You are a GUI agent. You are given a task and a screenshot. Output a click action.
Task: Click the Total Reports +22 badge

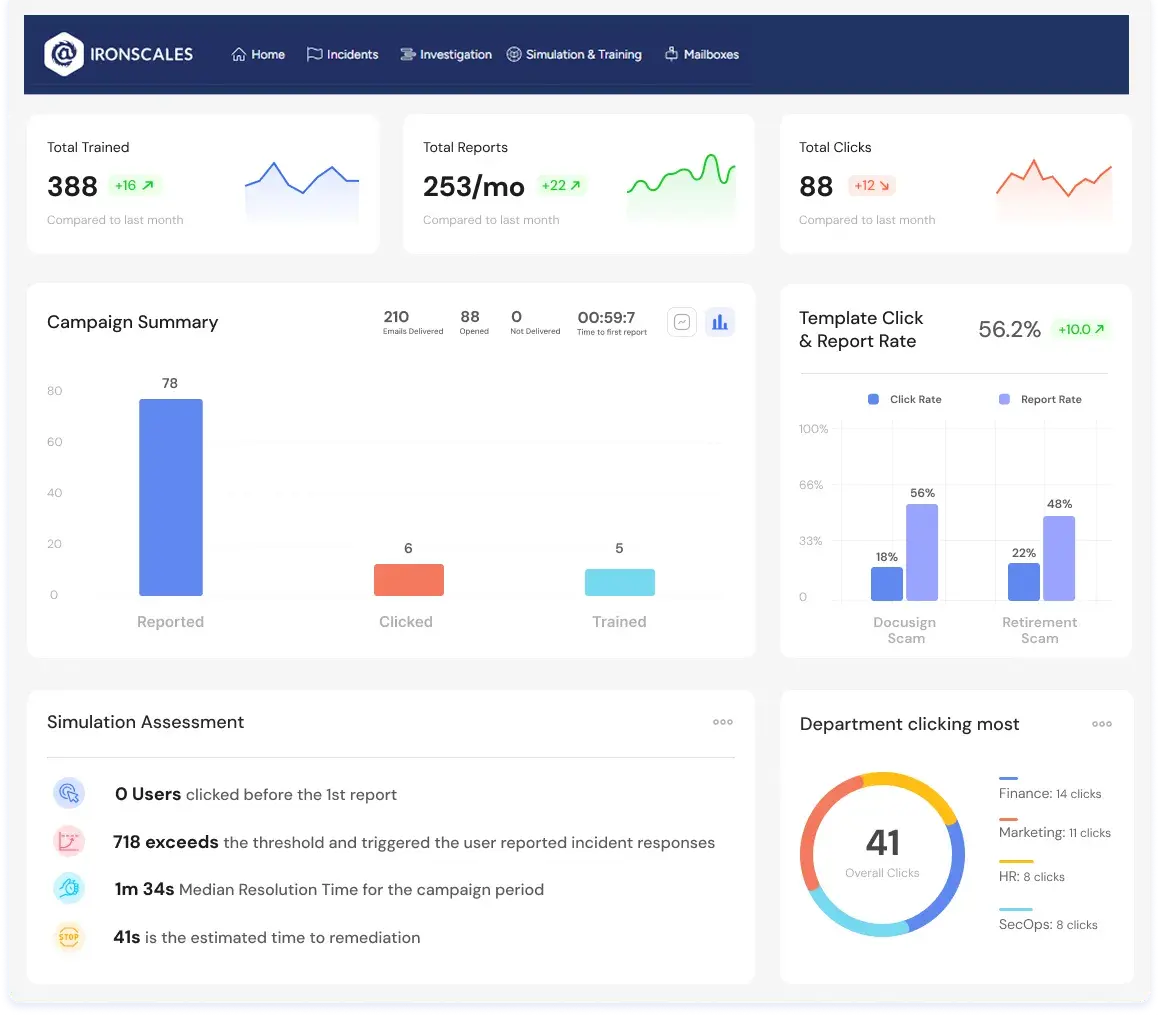(561, 185)
